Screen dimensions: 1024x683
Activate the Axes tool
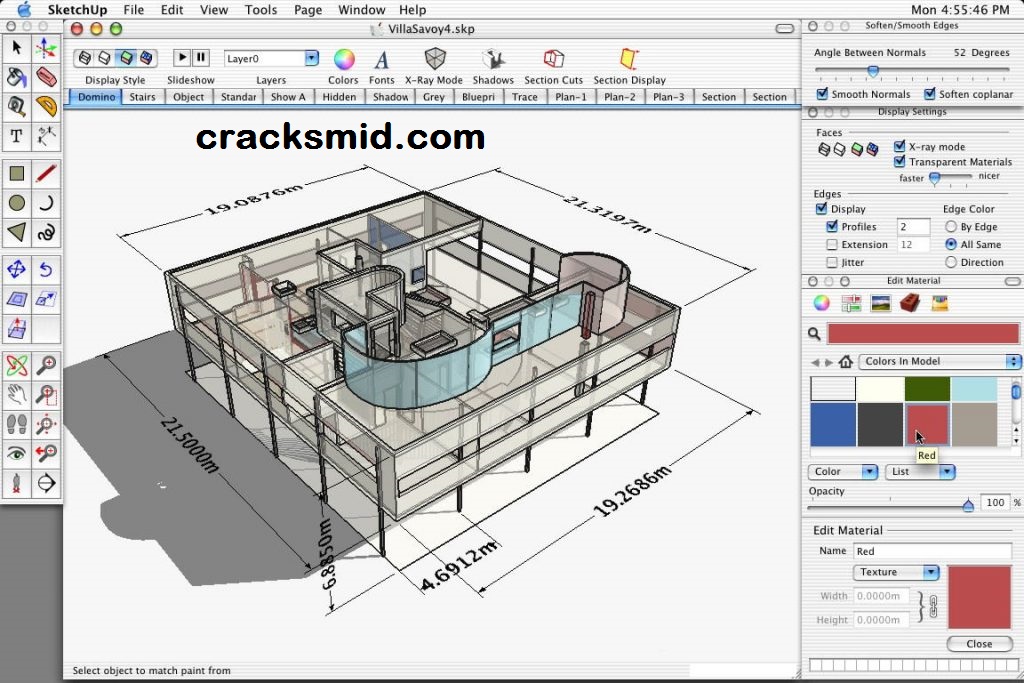click(x=46, y=48)
